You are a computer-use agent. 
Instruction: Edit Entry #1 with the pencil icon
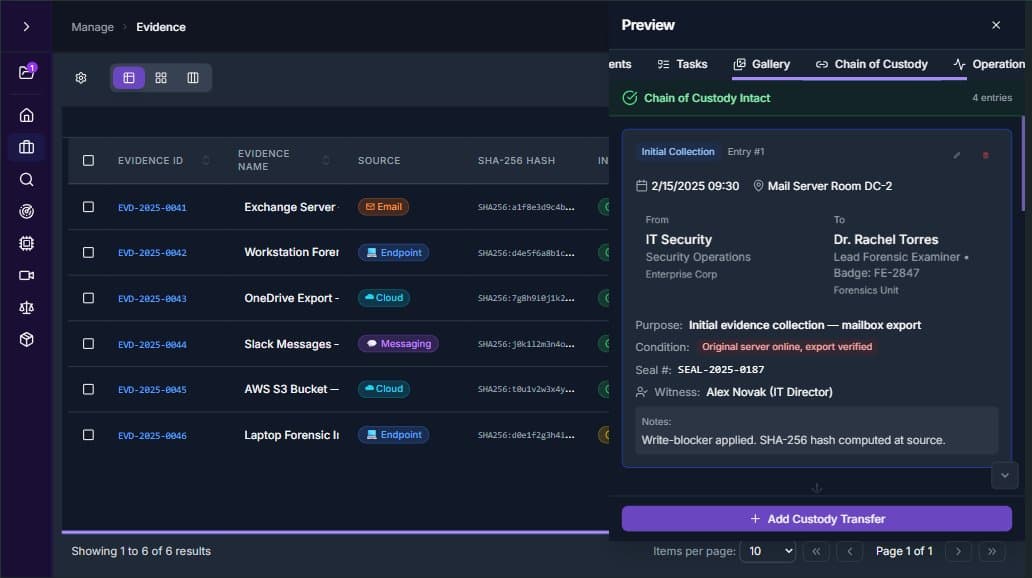coord(956,155)
